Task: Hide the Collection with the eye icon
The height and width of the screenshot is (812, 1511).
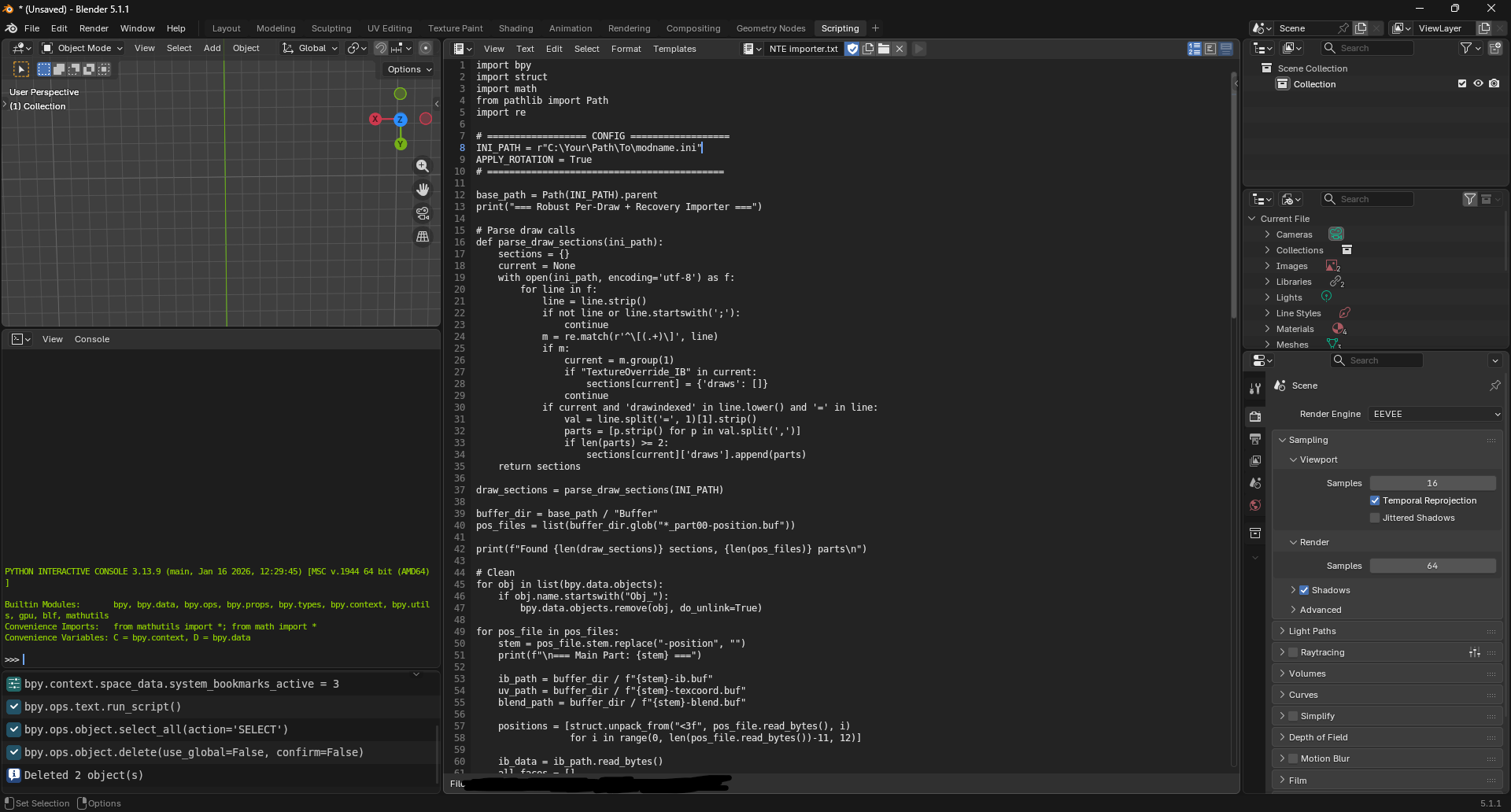Action: pos(1478,83)
